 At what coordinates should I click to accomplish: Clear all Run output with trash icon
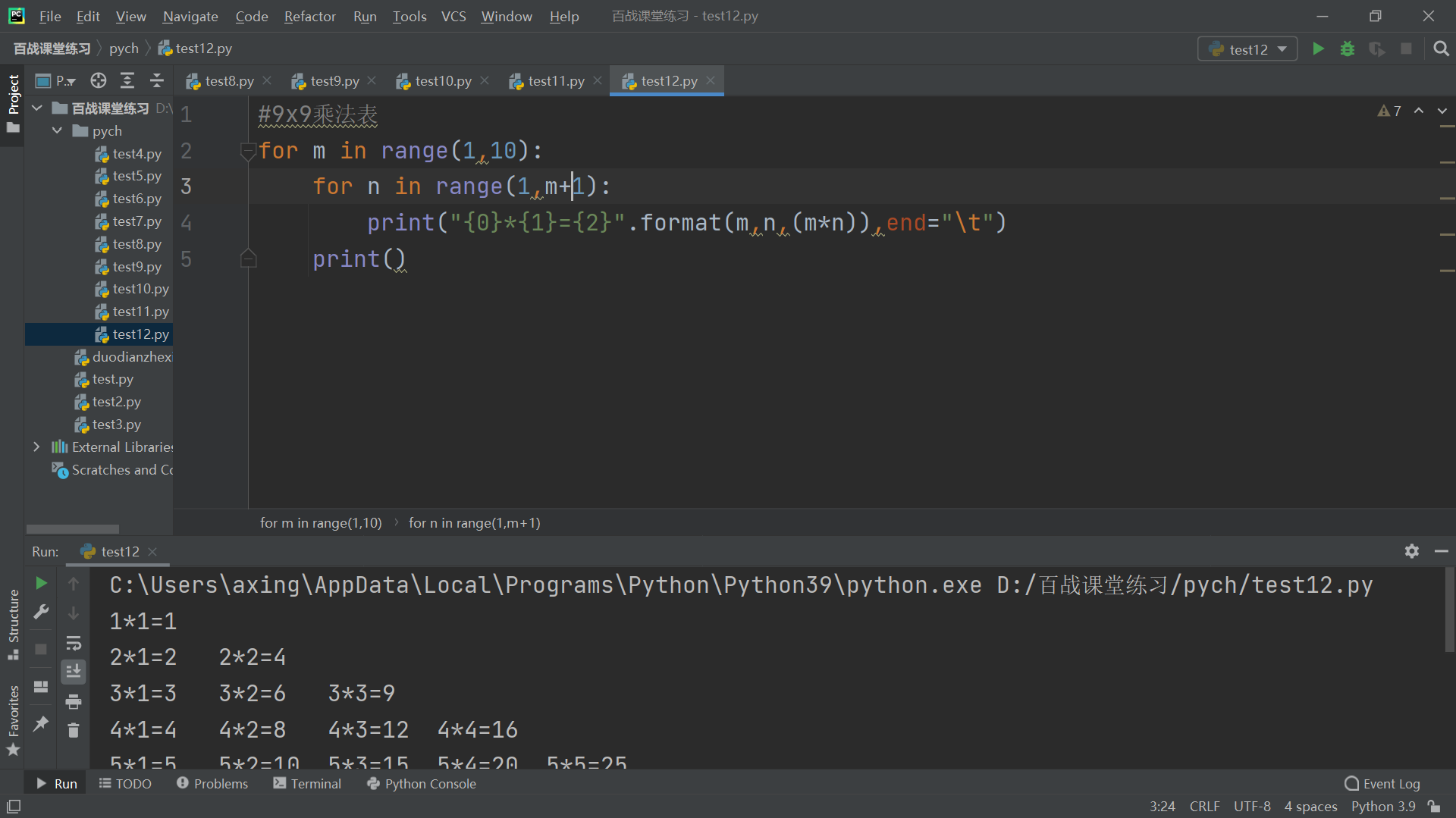tap(74, 731)
